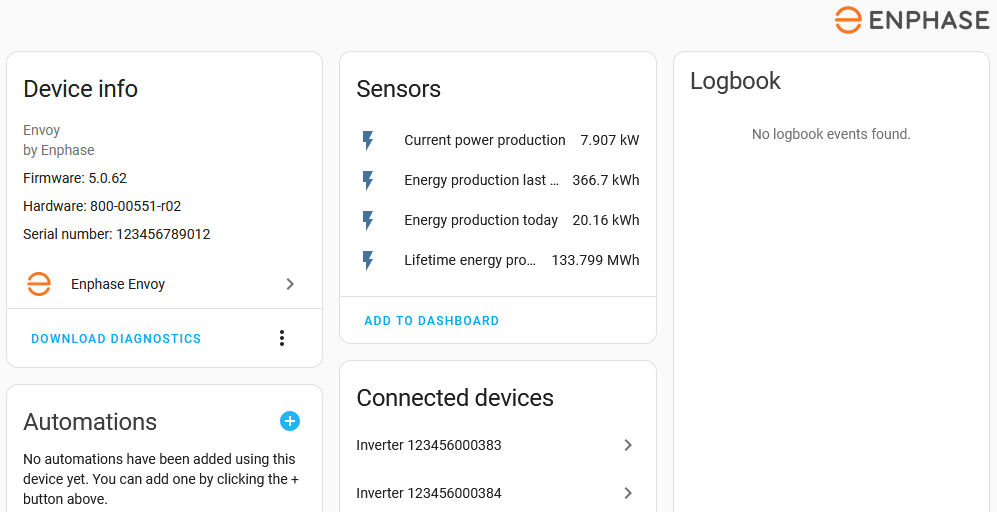Click the Enphase Envoy integration label
This screenshot has width=997, height=512.
tap(118, 284)
